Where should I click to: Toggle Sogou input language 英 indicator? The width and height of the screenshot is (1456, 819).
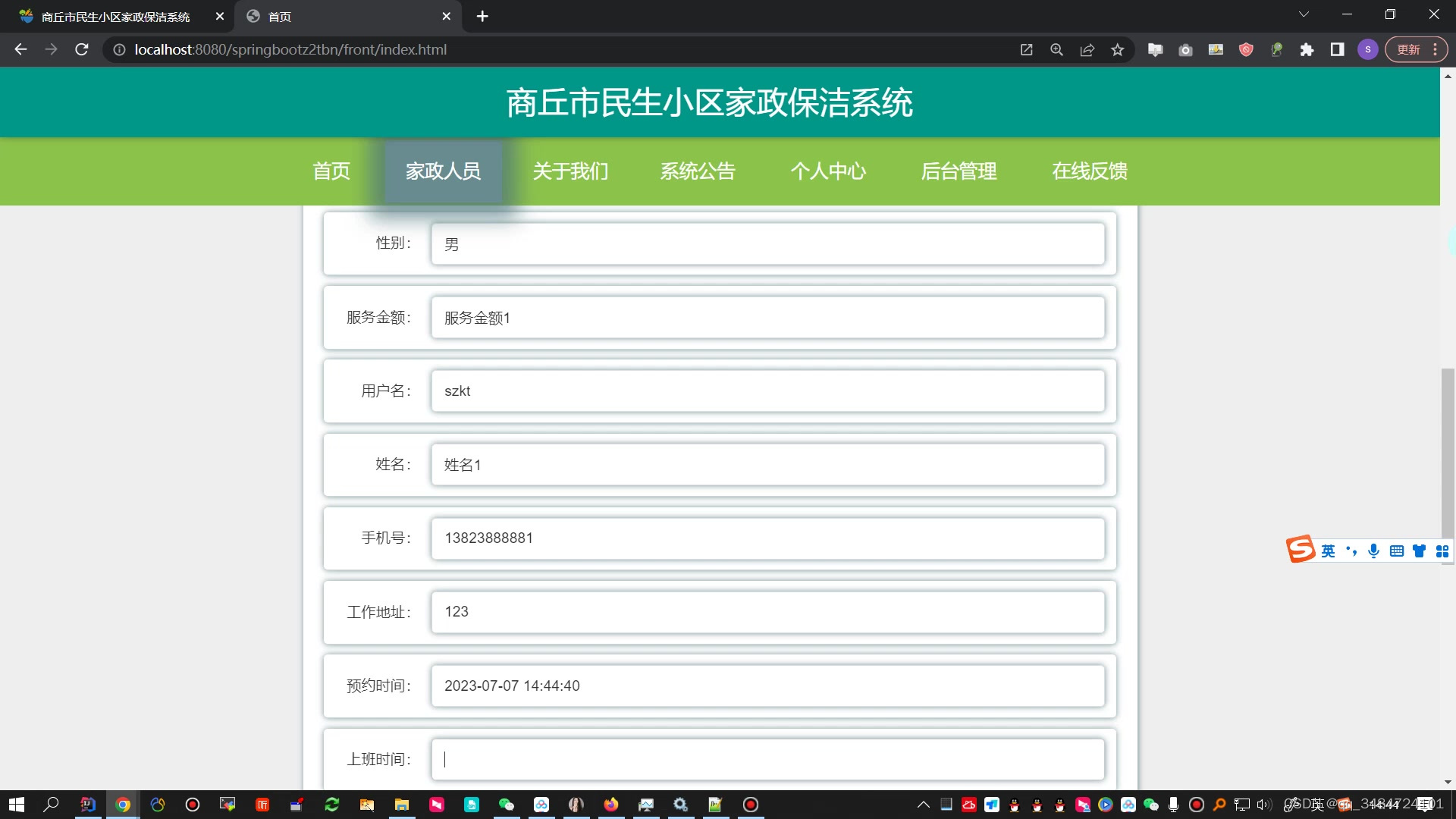coord(1328,551)
